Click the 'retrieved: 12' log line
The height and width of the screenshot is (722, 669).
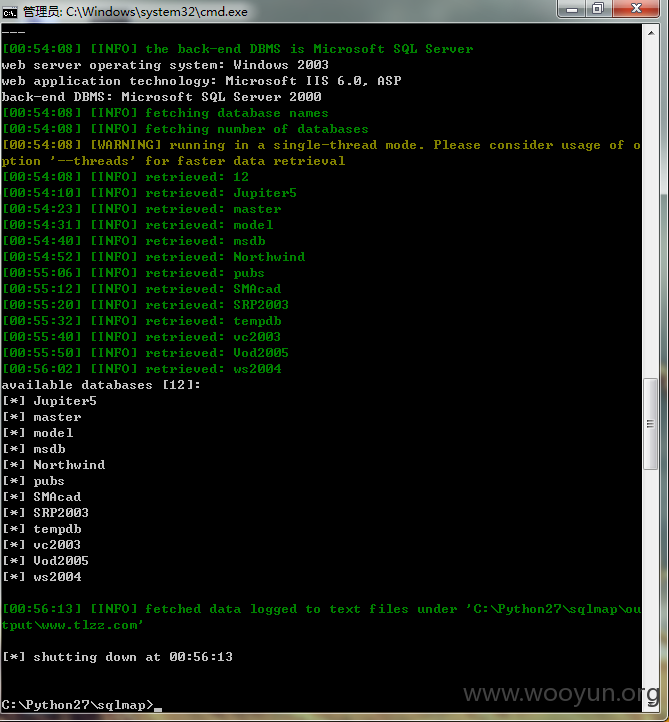click(x=125, y=177)
